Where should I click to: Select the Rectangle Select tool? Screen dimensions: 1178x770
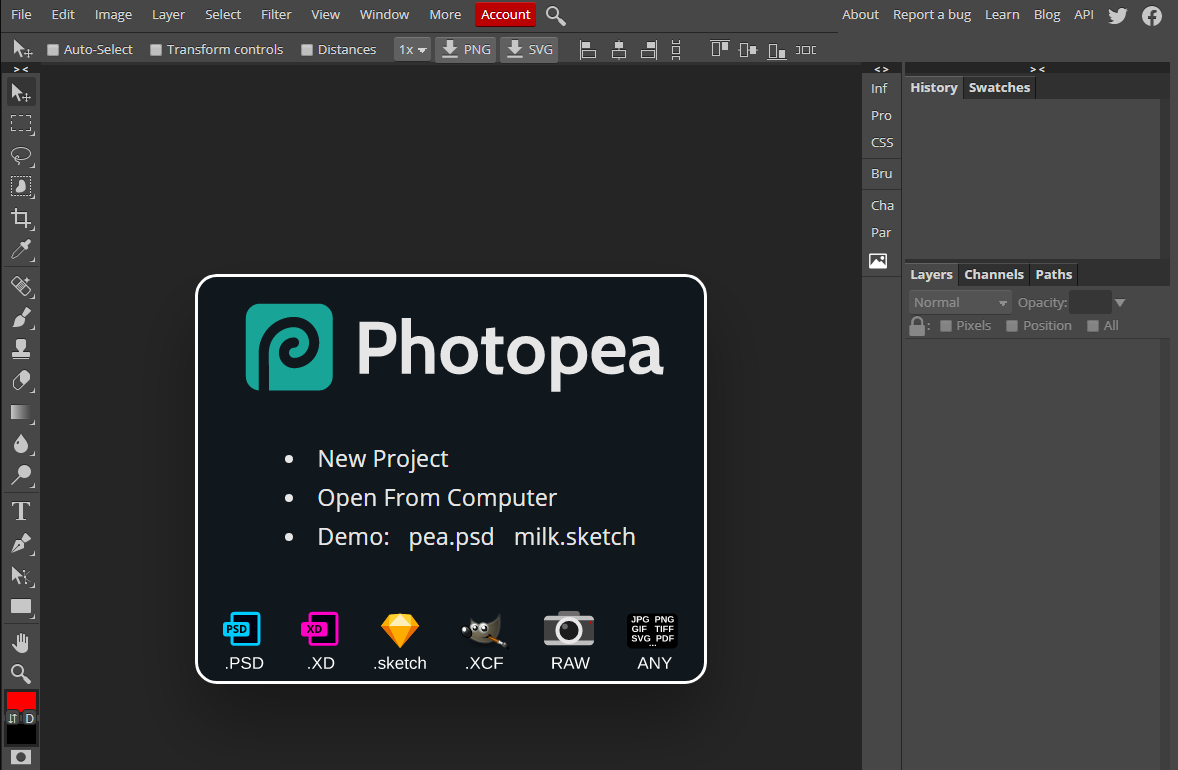tap(21, 124)
